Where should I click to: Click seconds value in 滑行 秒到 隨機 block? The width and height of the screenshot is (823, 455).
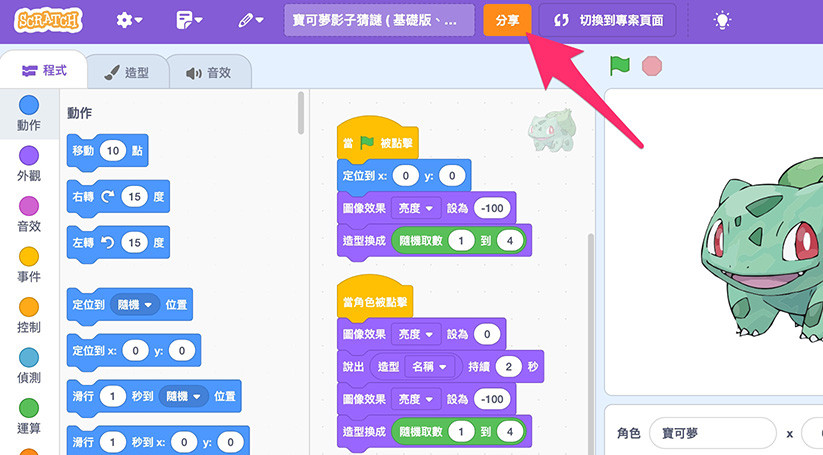coord(112,396)
